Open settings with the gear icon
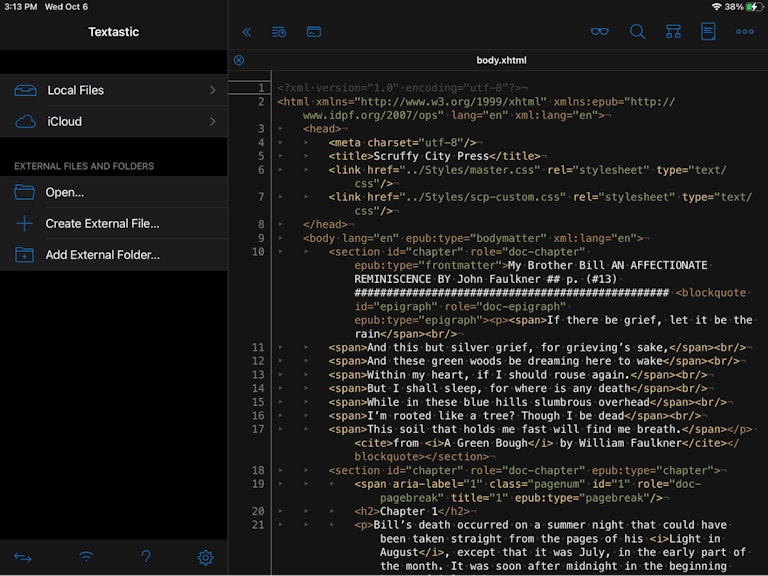This screenshot has width=768, height=576. tap(206, 557)
